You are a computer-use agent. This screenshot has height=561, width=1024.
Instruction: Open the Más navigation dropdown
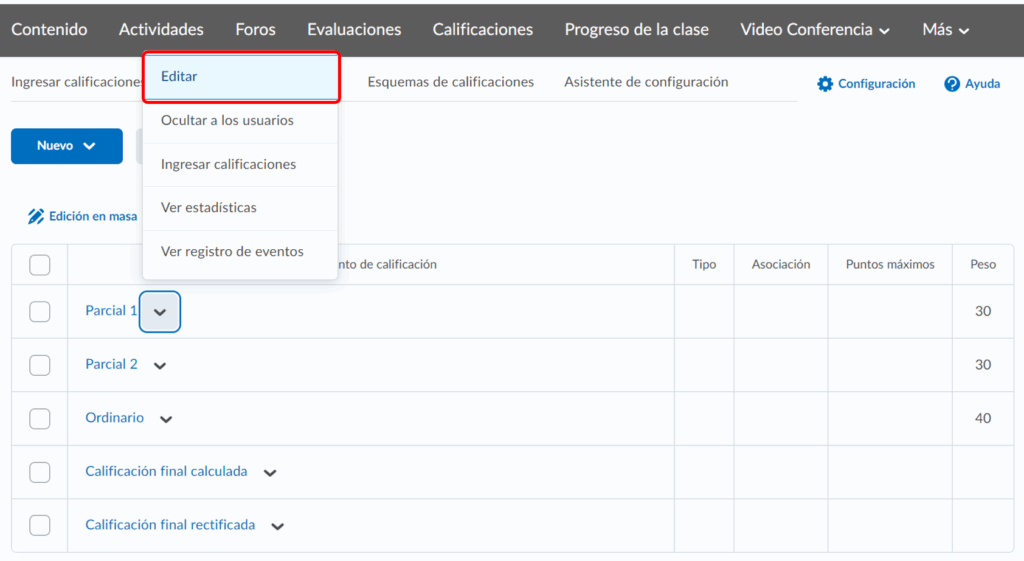pos(946,30)
